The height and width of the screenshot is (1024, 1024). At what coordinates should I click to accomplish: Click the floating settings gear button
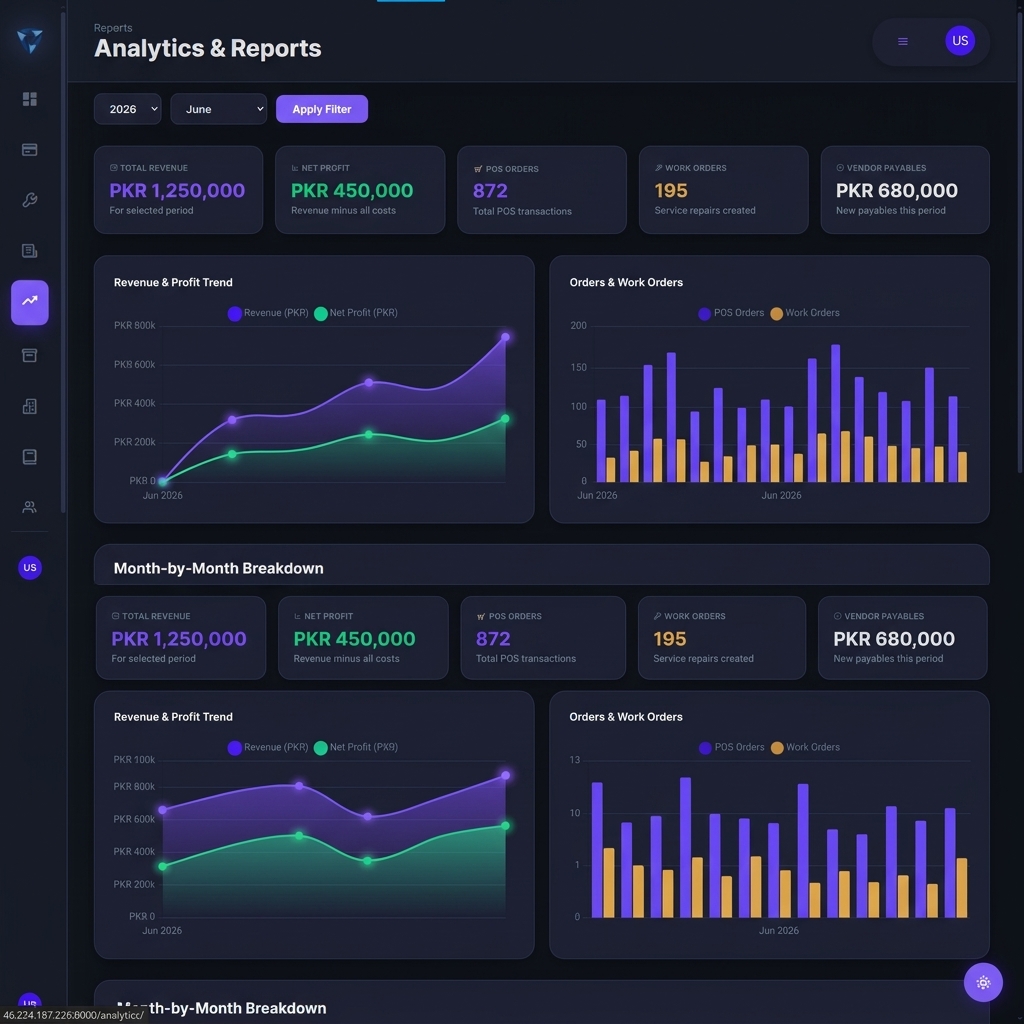[x=983, y=982]
